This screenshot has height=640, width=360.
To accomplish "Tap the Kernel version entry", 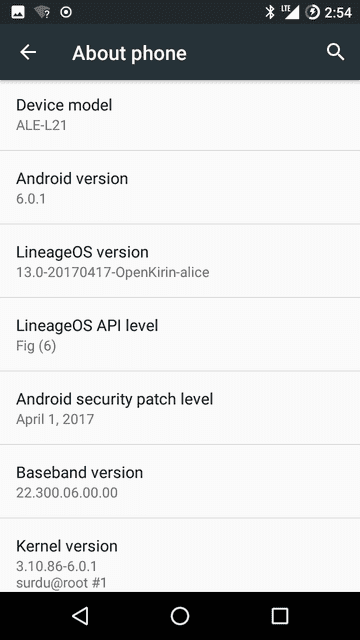I will [x=180, y=555].
